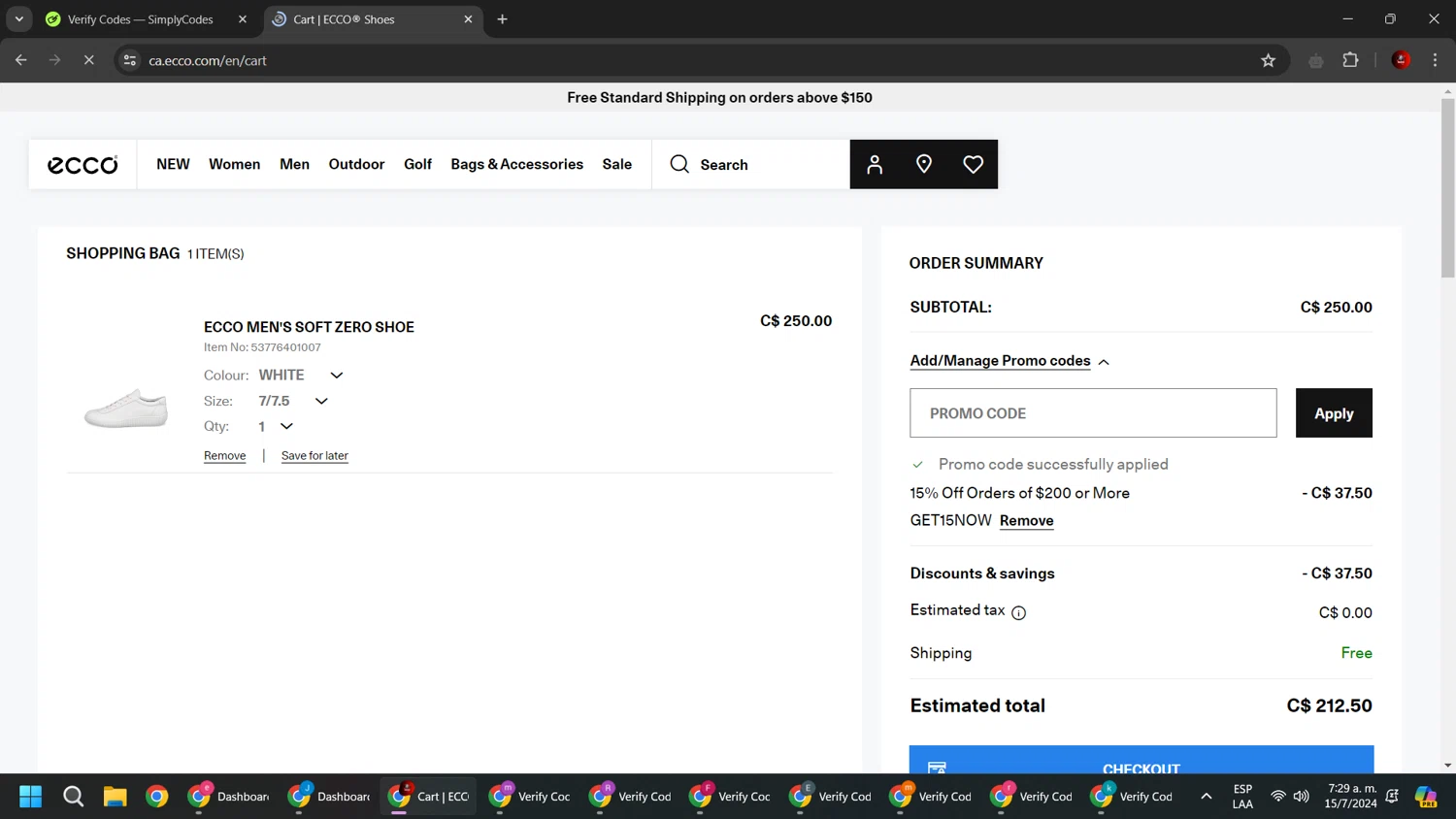This screenshot has width=1456, height=819.
Task: Open the Bags & Accessories menu
Action: tap(516, 164)
